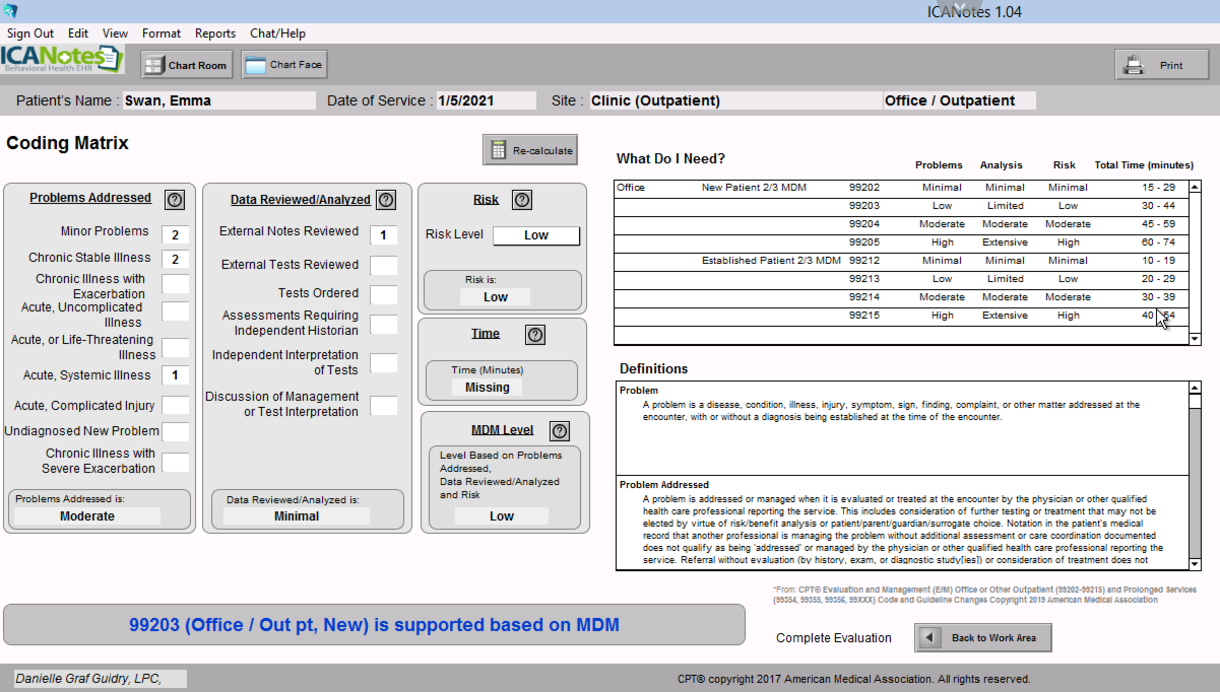Click the Minor Problems count field
This screenshot has height=692, width=1220.
tap(175, 235)
